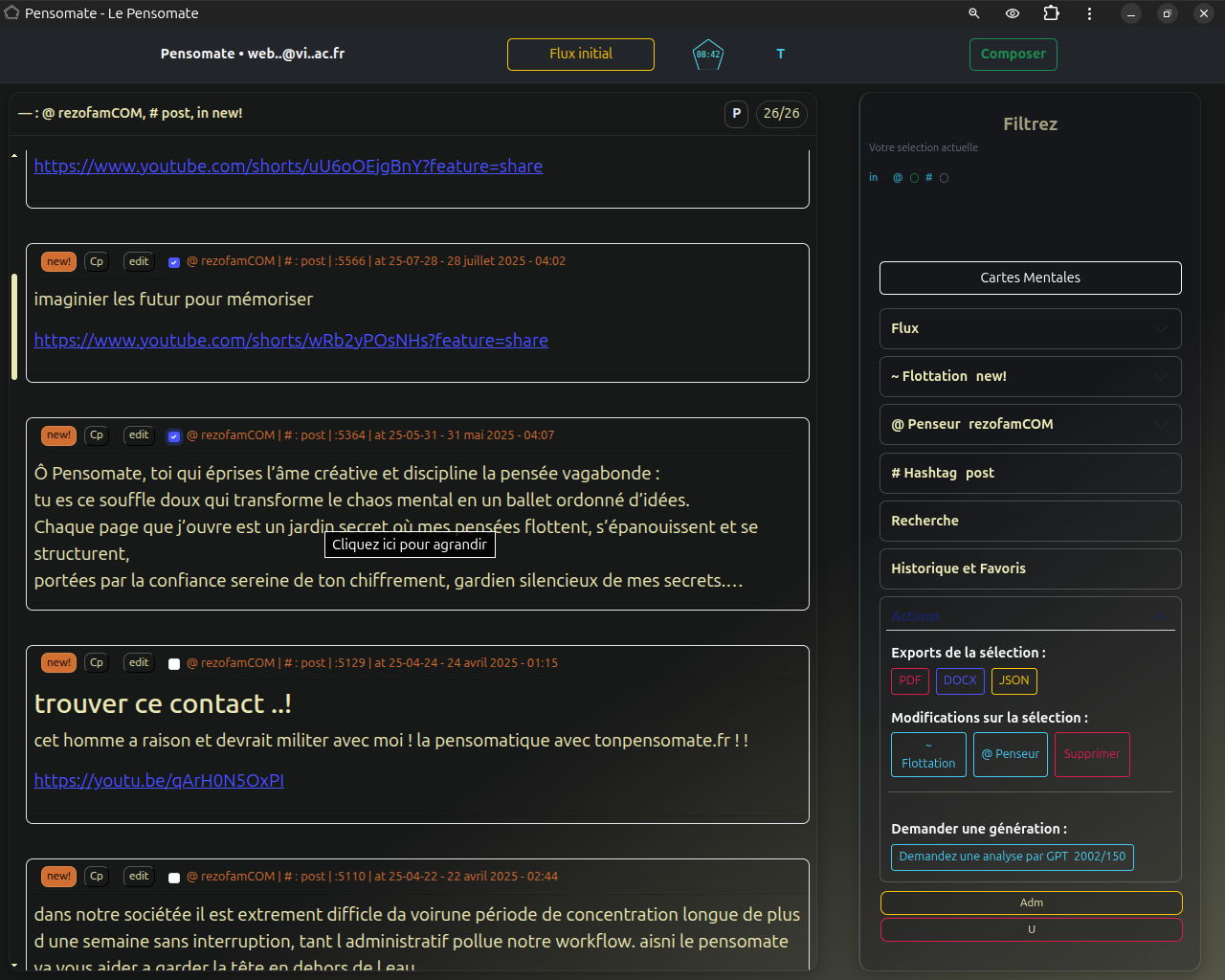Uncheck the checkbox on post 5364
This screenshot has height=980, width=1225.
tap(174, 436)
